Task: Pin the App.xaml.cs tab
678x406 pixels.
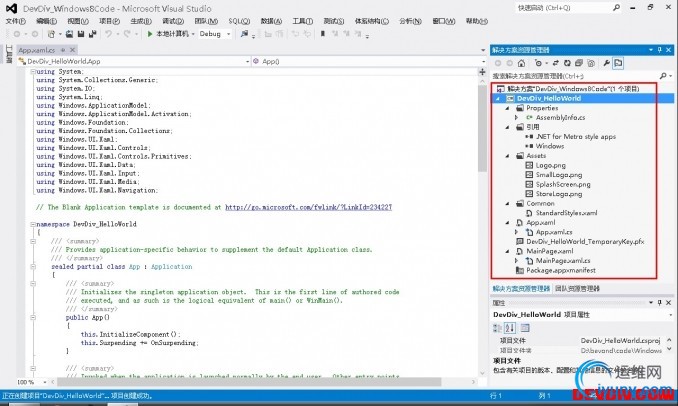Action: (x=63, y=50)
